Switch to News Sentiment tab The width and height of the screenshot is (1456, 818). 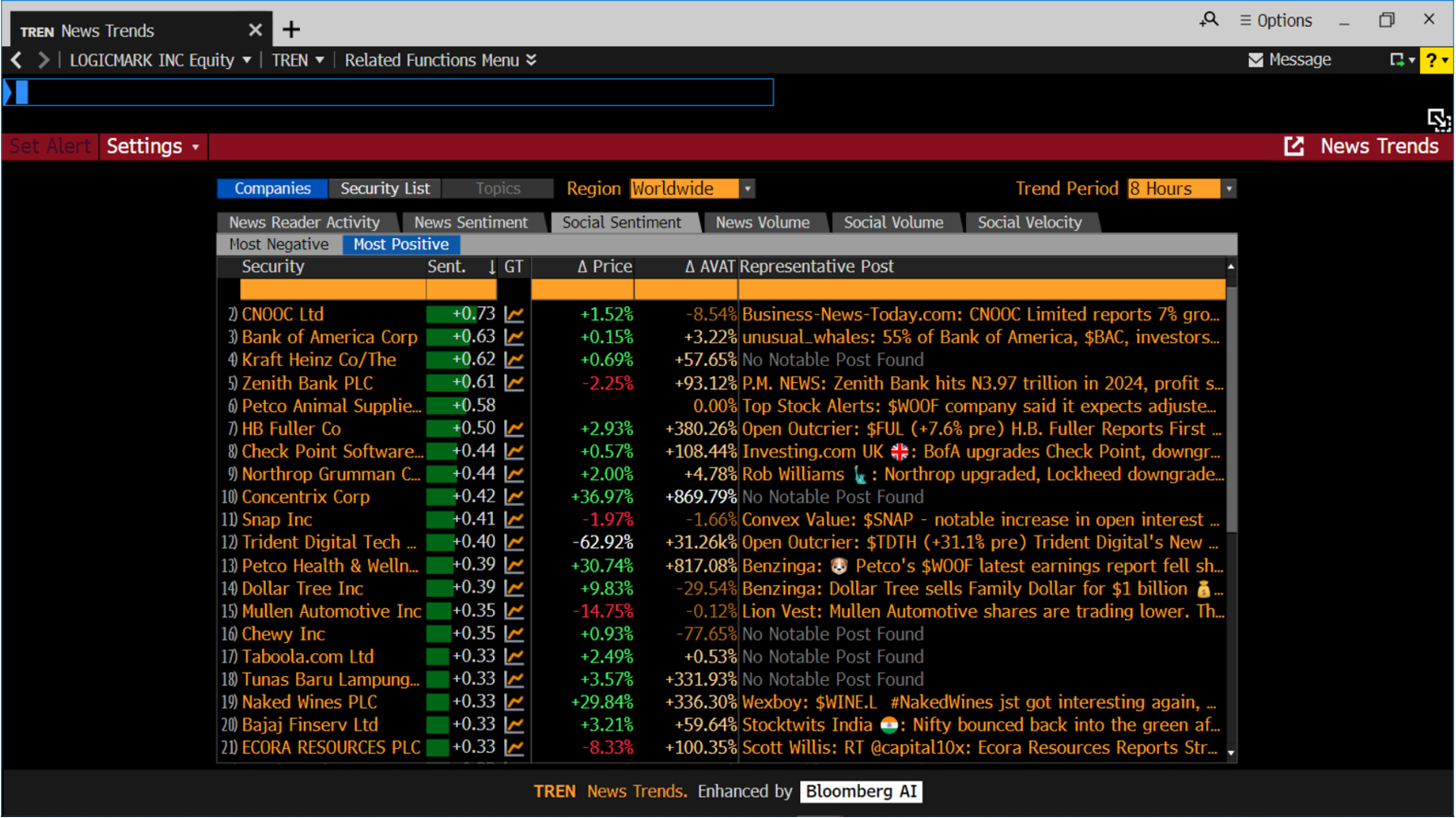pos(471,223)
